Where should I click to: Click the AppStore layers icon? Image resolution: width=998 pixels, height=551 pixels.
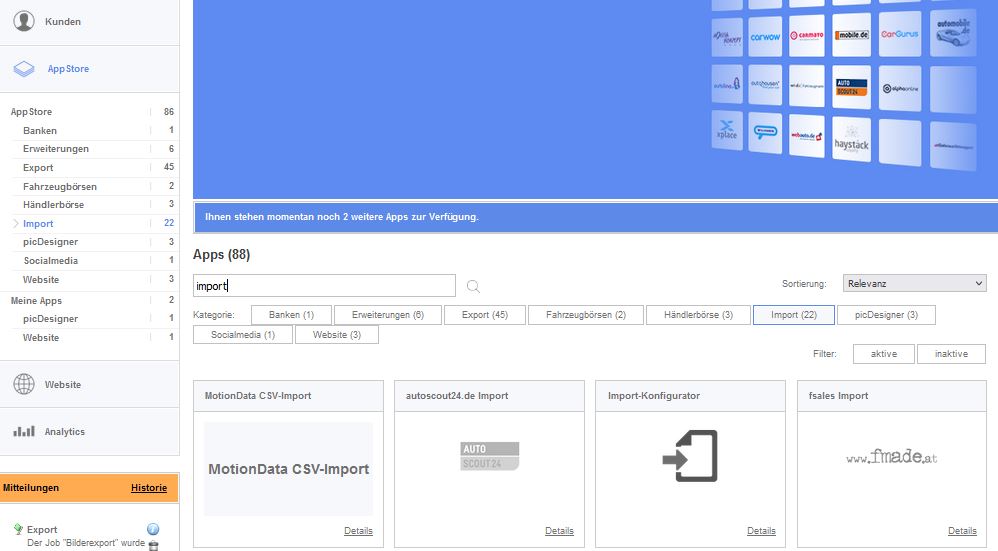click(24, 69)
